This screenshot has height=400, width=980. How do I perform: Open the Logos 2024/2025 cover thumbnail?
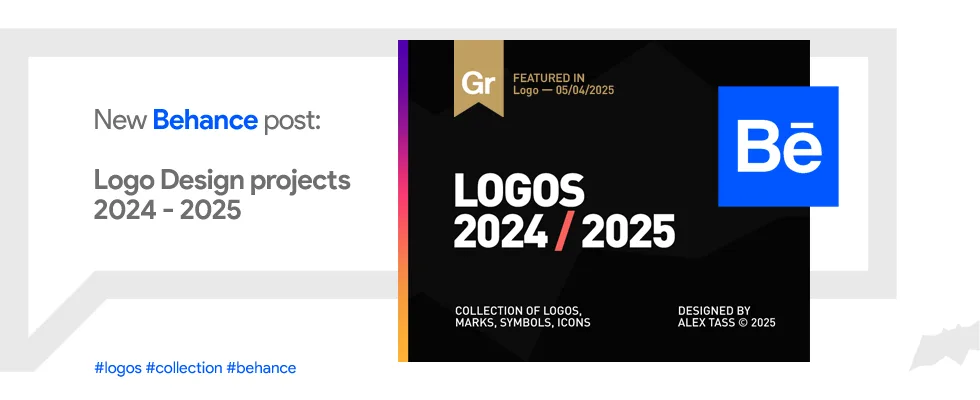[604, 201]
